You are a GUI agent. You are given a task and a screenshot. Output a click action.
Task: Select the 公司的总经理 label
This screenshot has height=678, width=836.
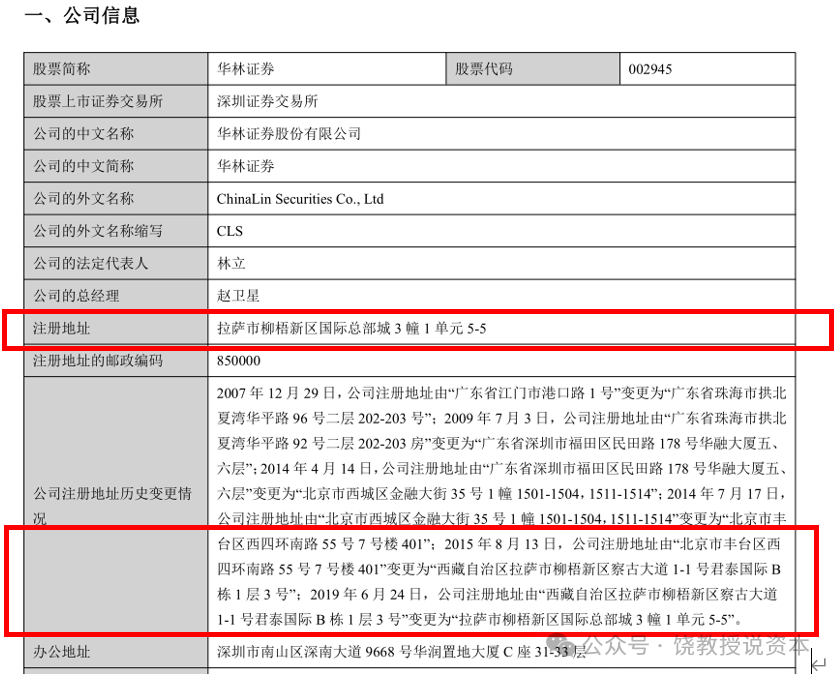pos(76,296)
